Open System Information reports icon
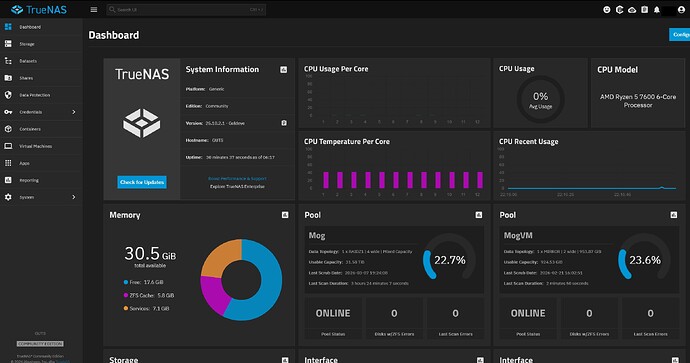The height and width of the screenshot is (363, 690). click(284, 70)
